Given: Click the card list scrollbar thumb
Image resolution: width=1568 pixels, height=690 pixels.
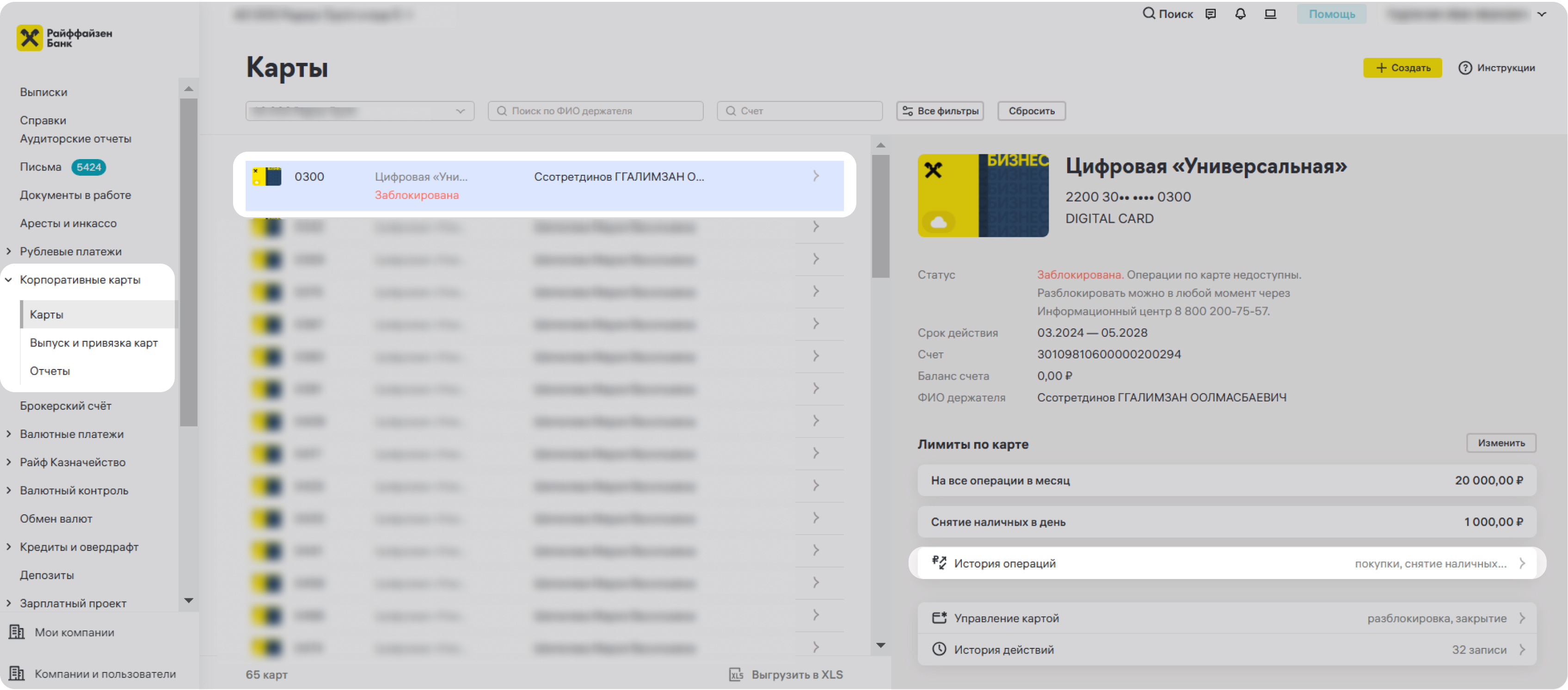Looking at the screenshot, I should [880, 216].
